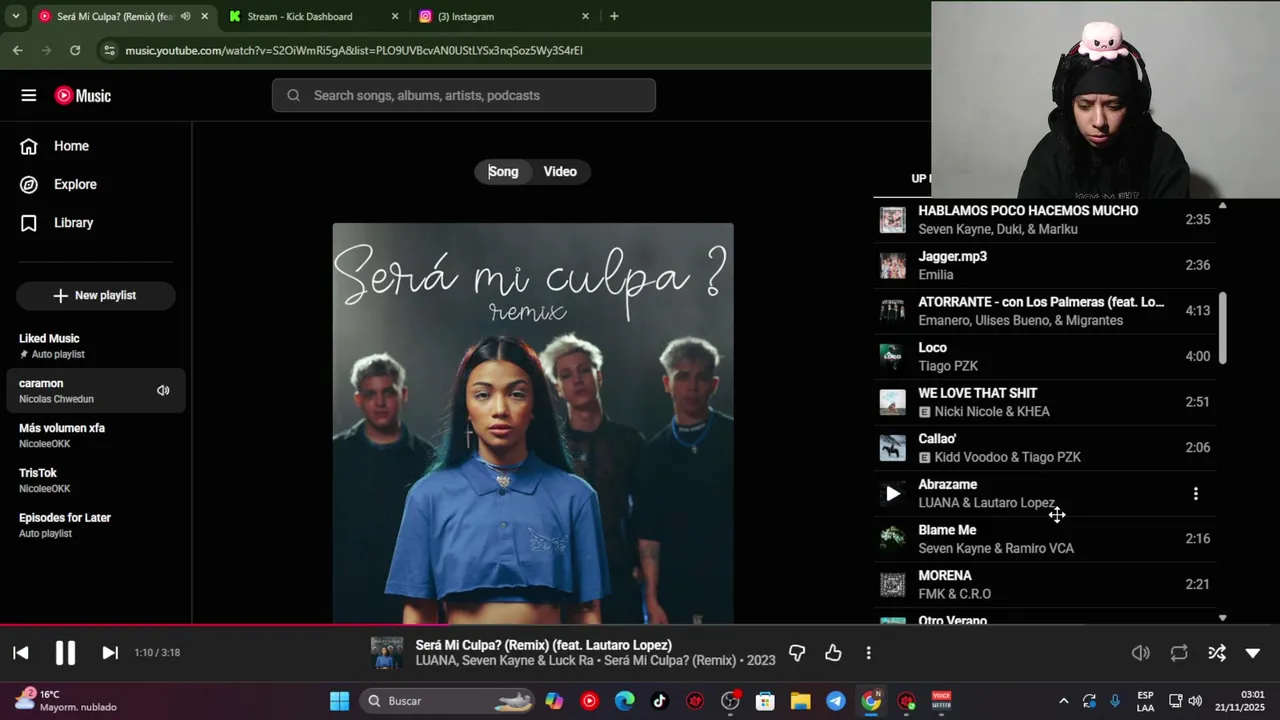Open the Windows Start menu
This screenshot has width=1280, height=720.
pyautogui.click(x=340, y=701)
